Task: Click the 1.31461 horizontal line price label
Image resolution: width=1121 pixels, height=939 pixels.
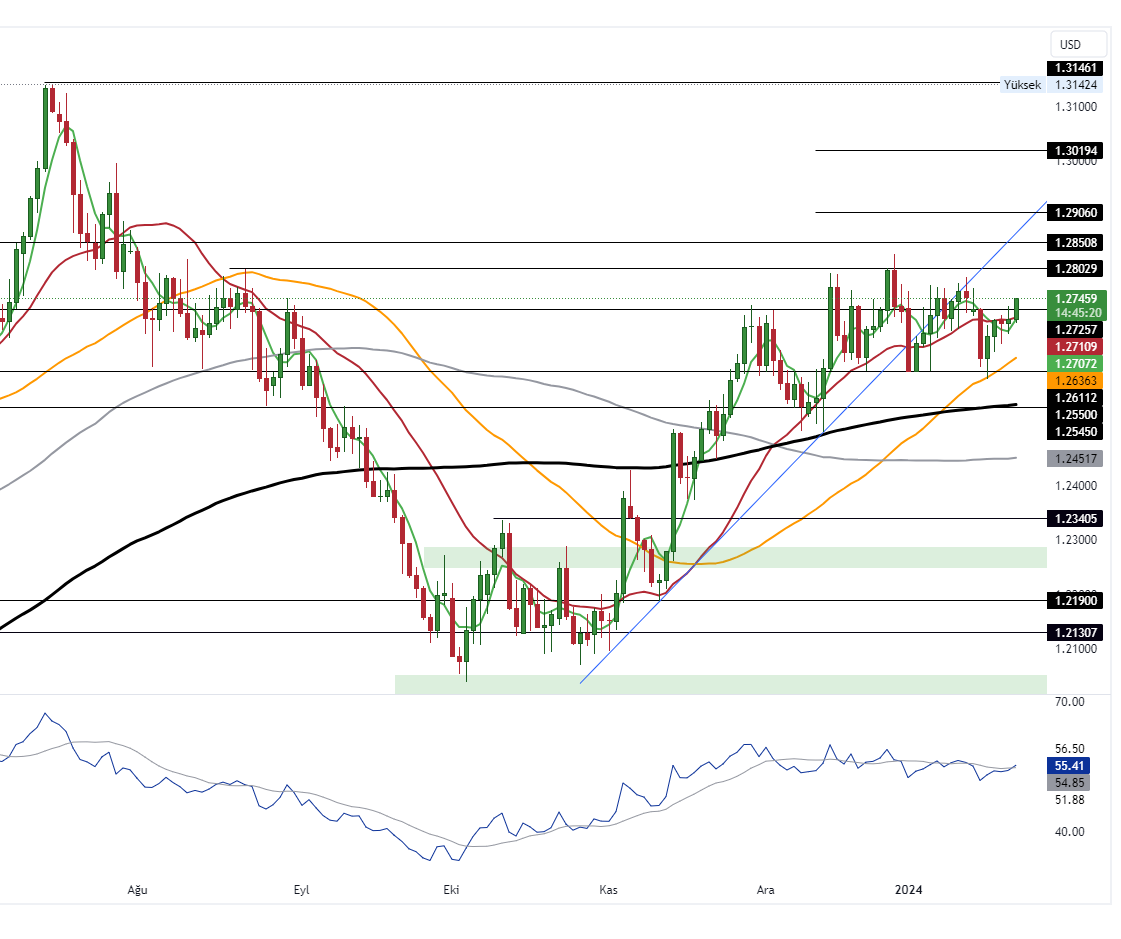Action: tap(1075, 68)
